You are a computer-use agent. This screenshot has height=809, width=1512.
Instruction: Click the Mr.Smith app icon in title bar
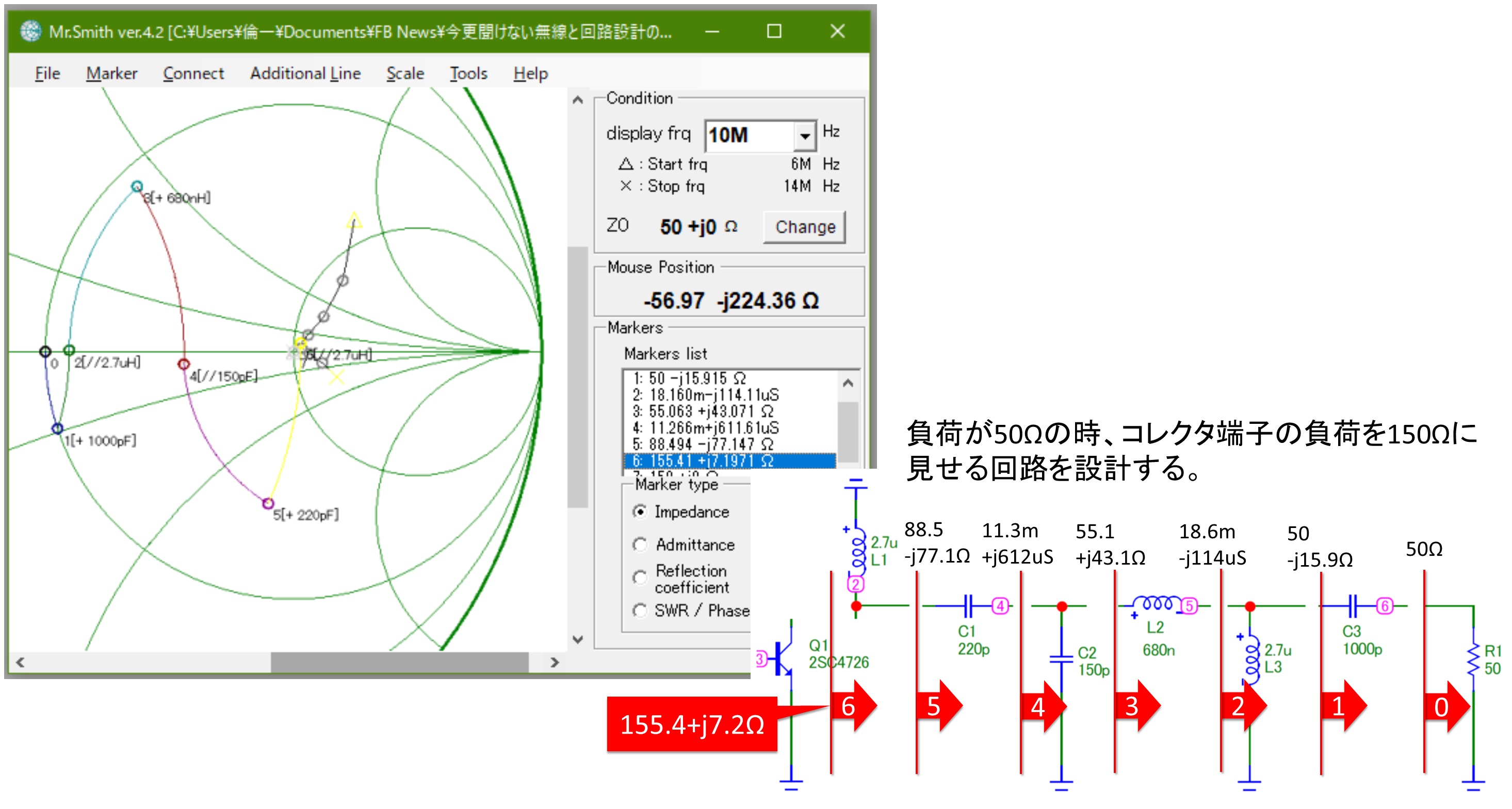click(30, 31)
